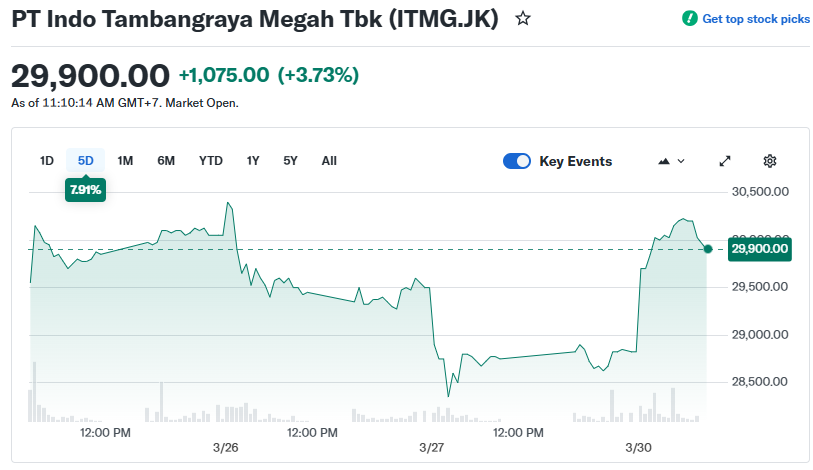Toggle the Key Events switch

pos(517,161)
